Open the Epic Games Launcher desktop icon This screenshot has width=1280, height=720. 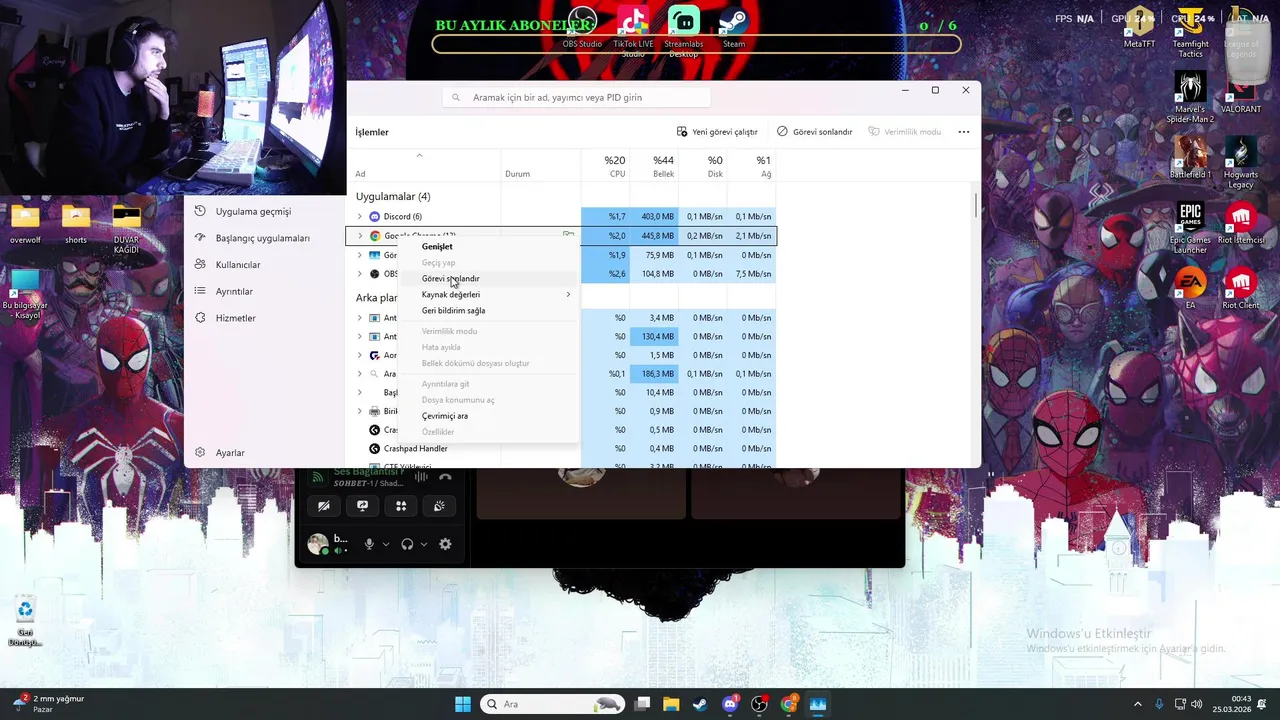tap(1190, 229)
